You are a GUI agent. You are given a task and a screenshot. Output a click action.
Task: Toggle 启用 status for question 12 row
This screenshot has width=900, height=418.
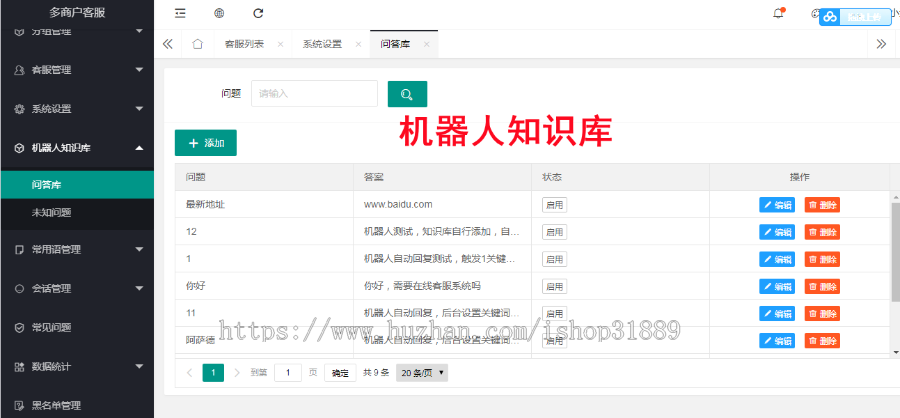coord(554,232)
